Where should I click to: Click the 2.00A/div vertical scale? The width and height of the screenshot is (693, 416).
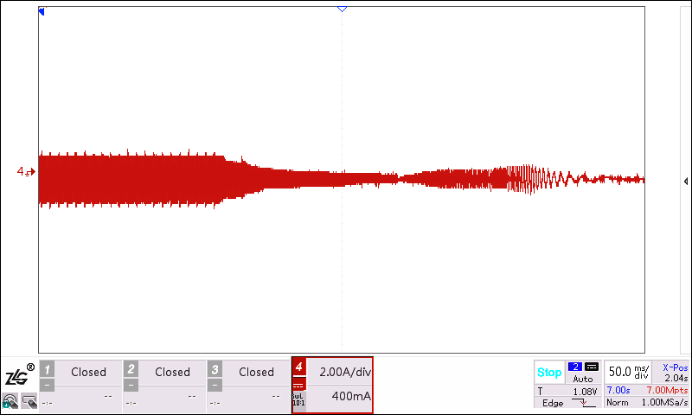345,372
